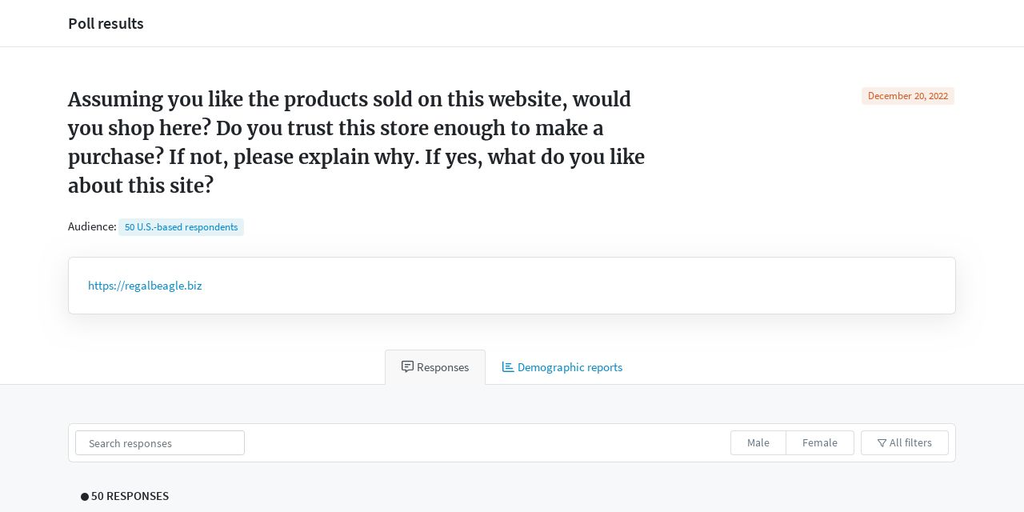Click the Audience label
This screenshot has width=1024, height=512.
92,227
